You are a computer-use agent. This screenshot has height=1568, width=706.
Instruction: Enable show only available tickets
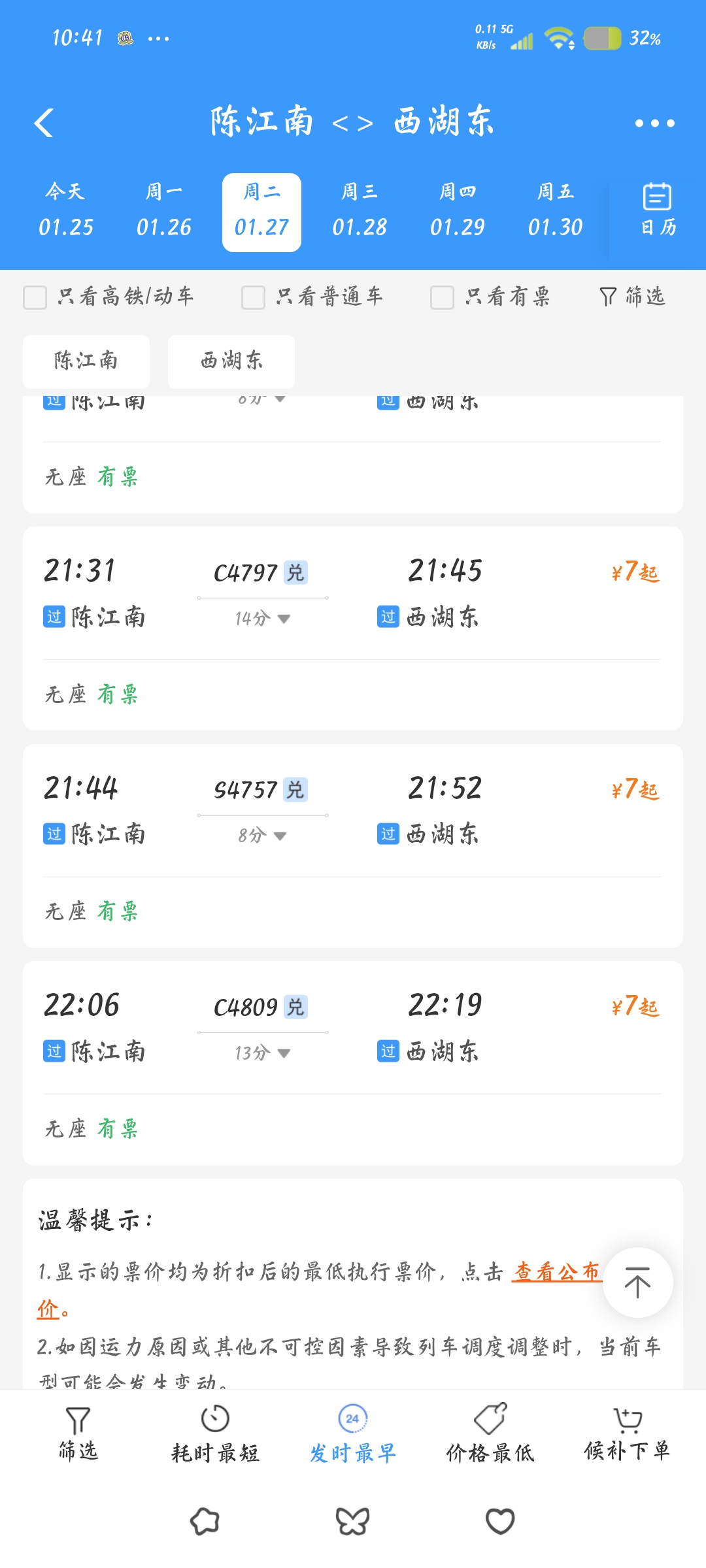pos(442,297)
